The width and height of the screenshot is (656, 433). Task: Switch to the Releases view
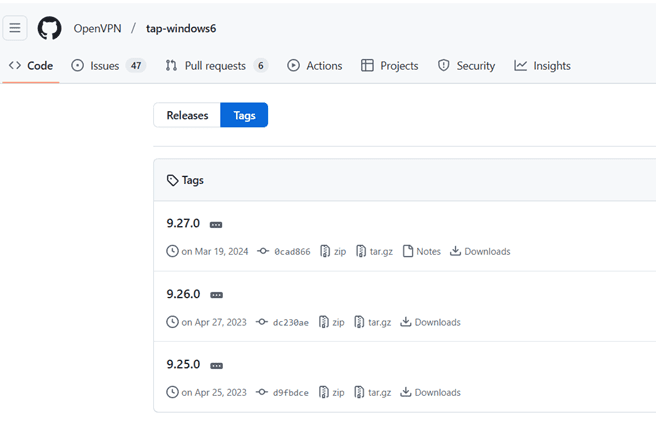coord(187,115)
